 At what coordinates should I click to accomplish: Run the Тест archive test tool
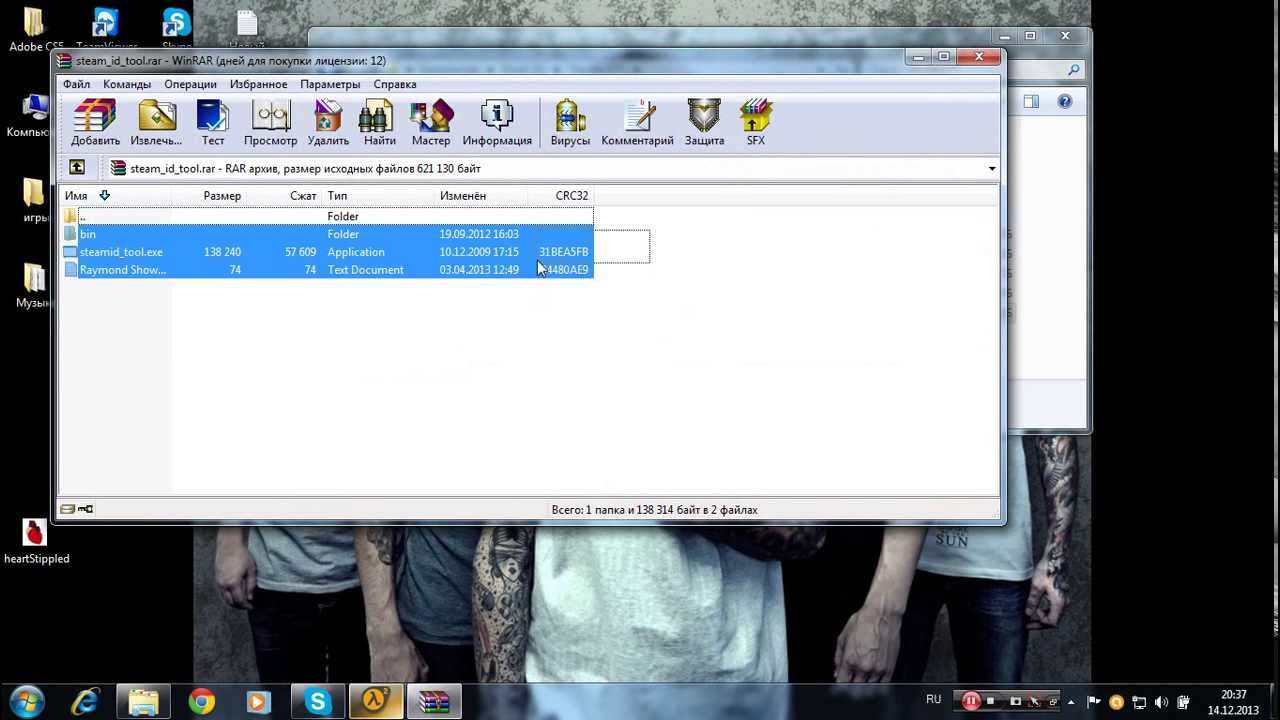click(x=213, y=122)
